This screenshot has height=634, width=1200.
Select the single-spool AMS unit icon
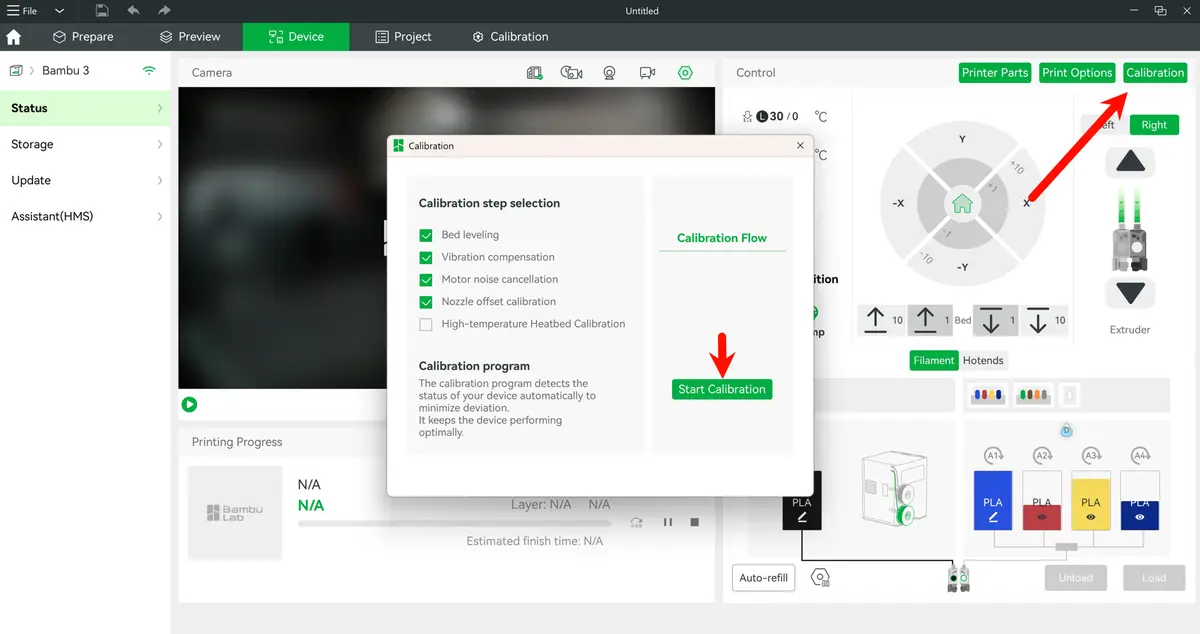[1069, 396]
